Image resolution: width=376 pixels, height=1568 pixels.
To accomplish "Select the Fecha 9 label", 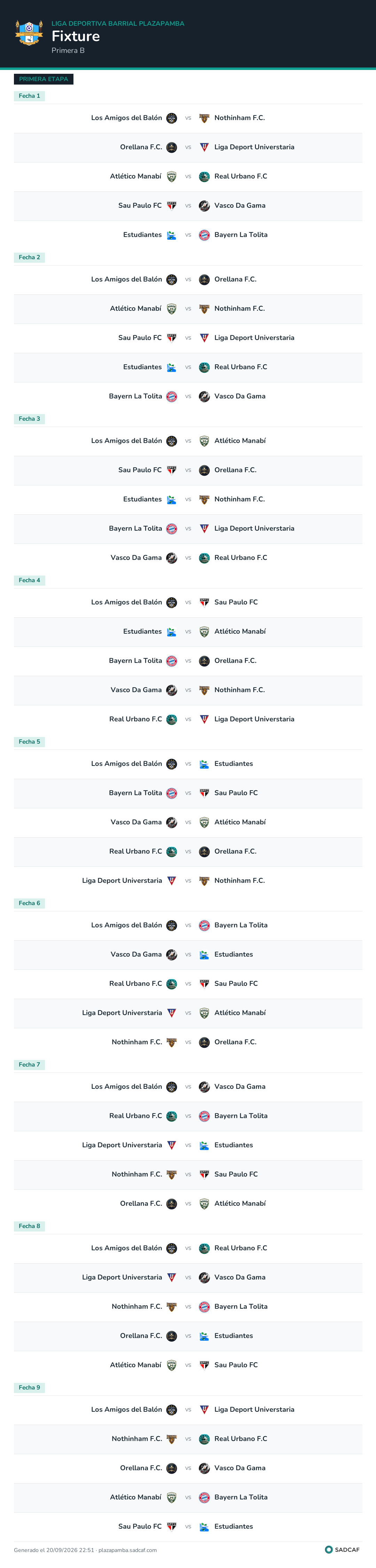I will (x=29, y=1388).
